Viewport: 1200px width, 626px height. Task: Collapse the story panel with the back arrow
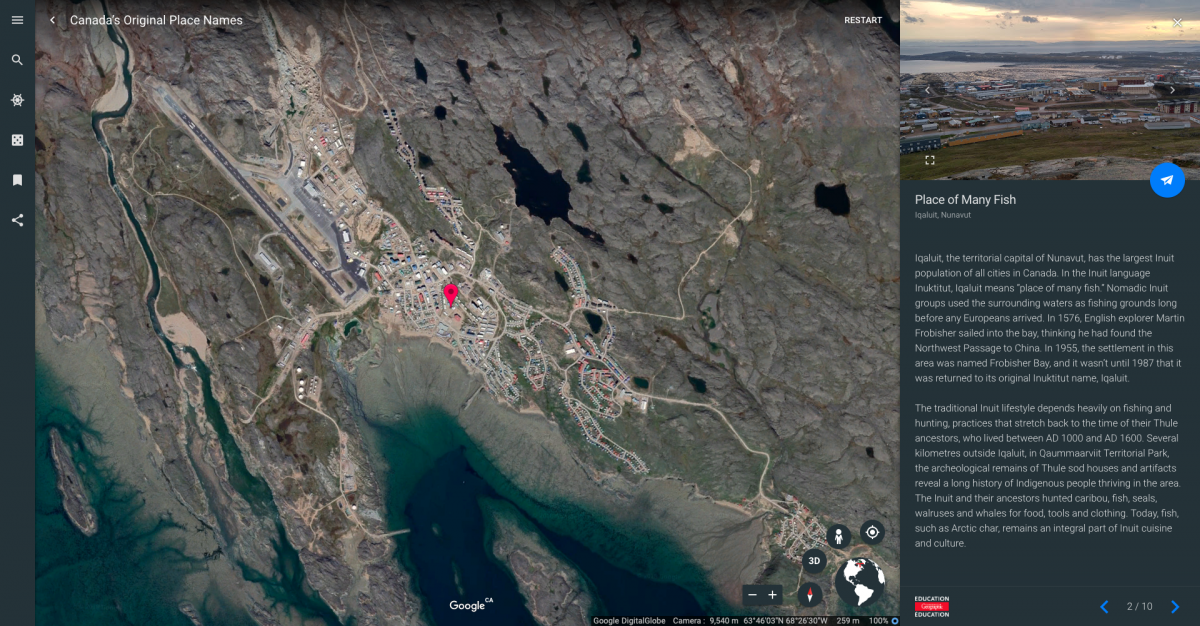52,19
